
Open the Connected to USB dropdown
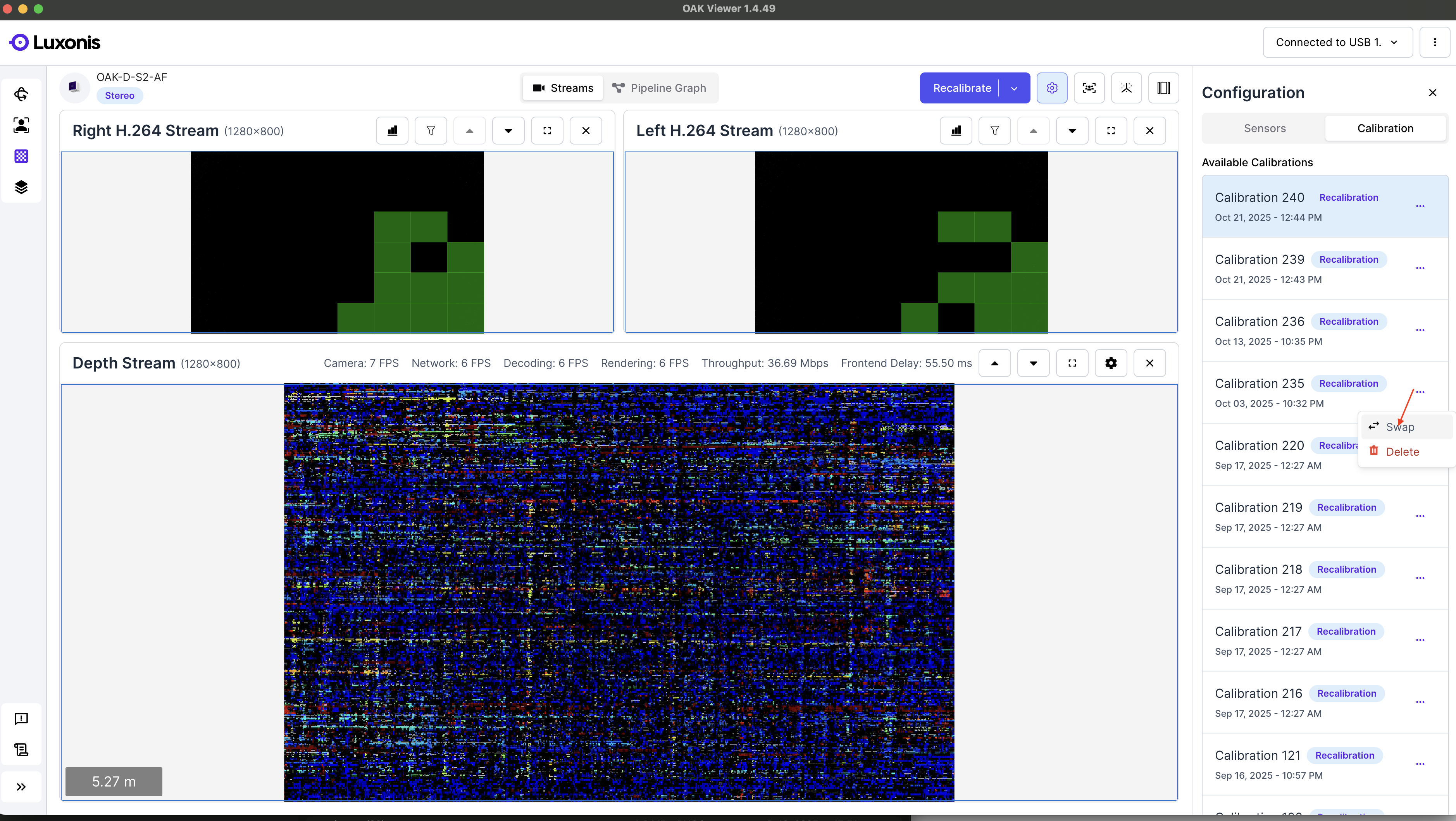[x=1337, y=42]
